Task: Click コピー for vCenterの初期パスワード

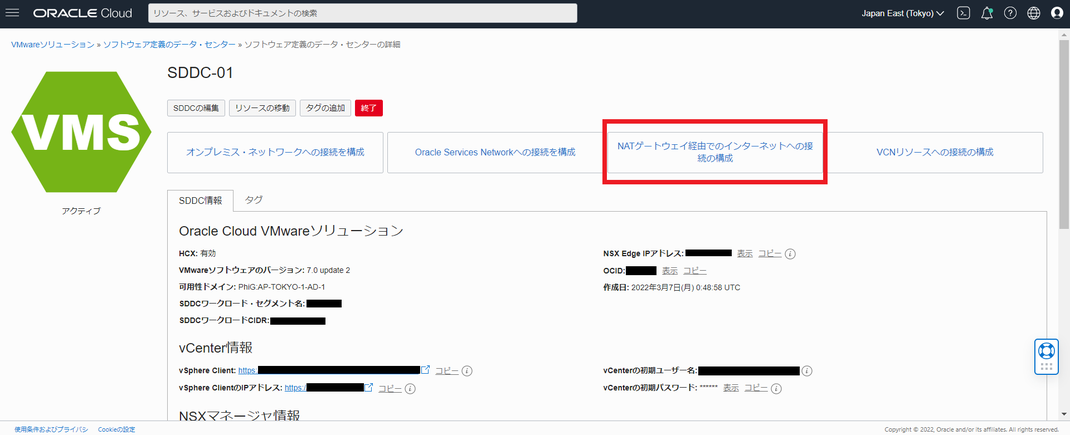Action: tap(755, 388)
